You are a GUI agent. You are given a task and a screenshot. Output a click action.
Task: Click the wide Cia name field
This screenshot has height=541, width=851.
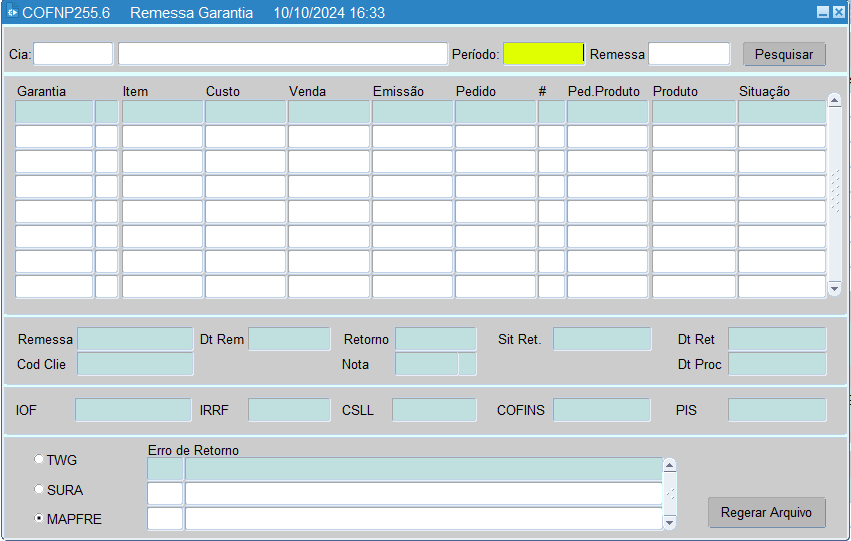click(282, 54)
